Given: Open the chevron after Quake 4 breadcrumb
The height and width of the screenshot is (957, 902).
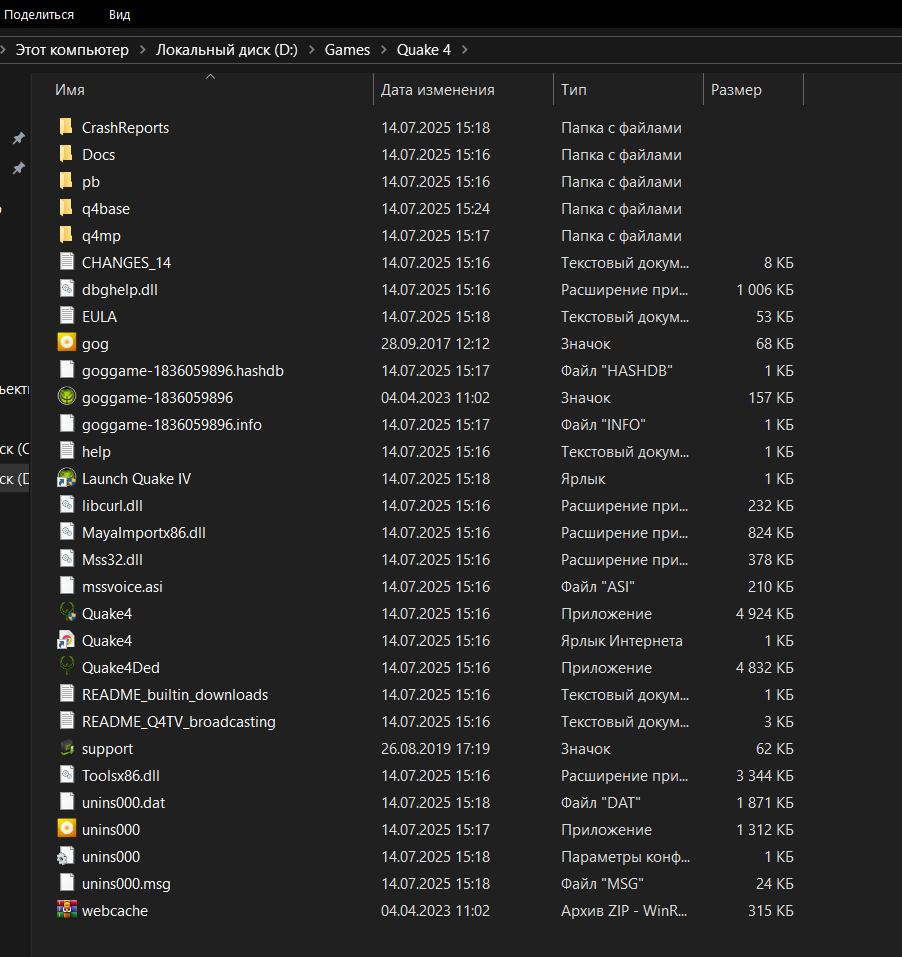Looking at the screenshot, I should click(x=464, y=49).
